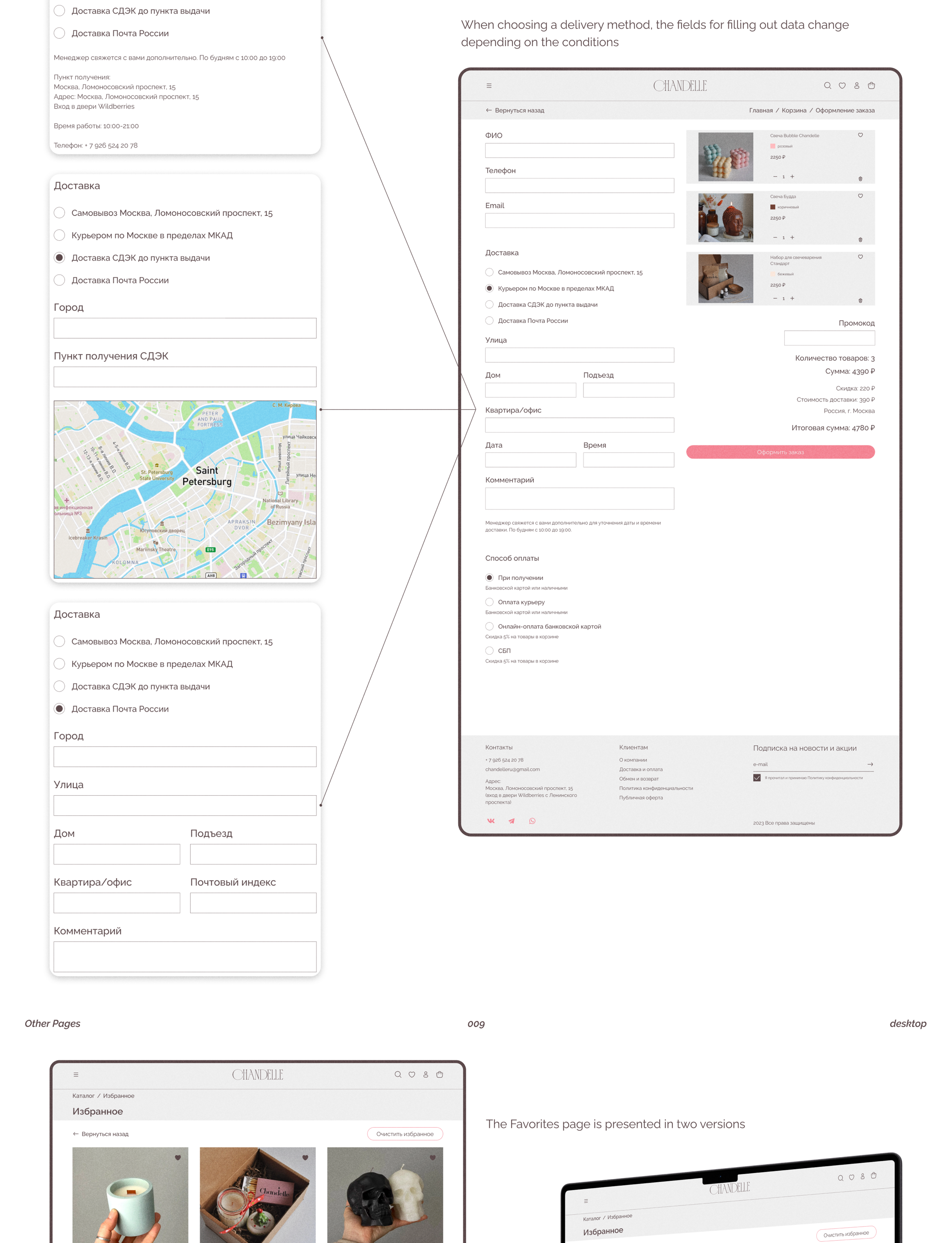Image resolution: width=952 pixels, height=1243 pixels.
Task: Click into the Промокод input field
Action: (x=829, y=338)
